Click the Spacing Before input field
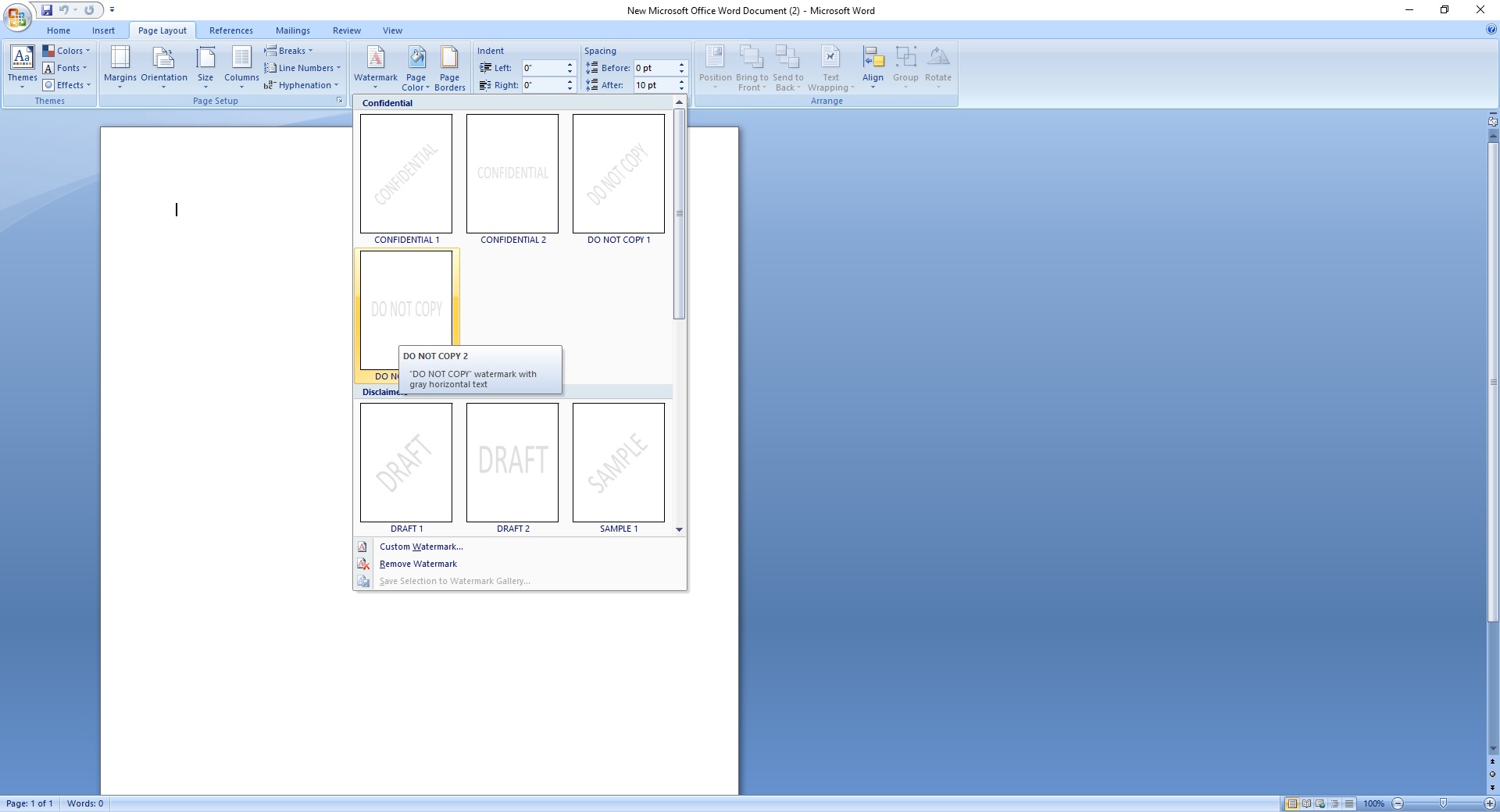The height and width of the screenshot is (812, 1500). coord(654,68)
